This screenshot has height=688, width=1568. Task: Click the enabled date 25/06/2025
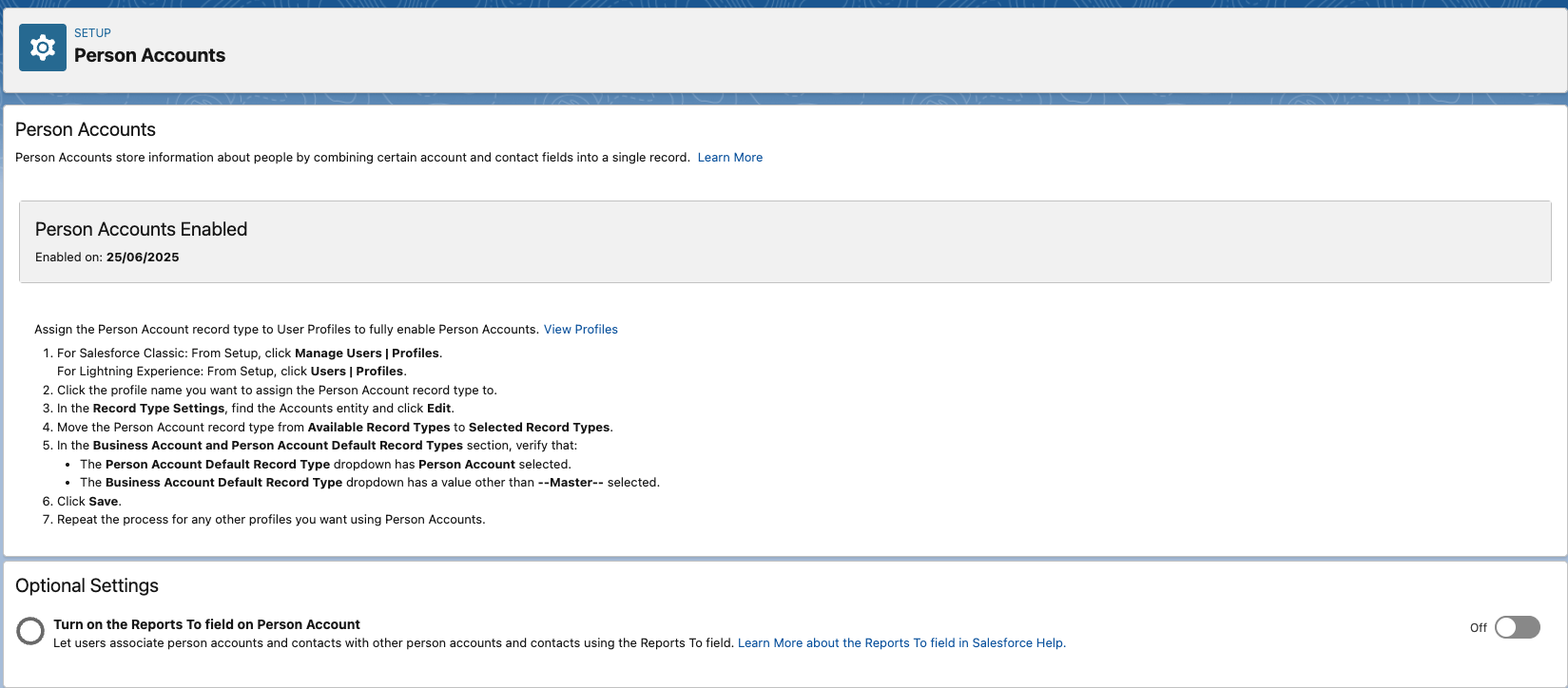[x=143, y=258]
